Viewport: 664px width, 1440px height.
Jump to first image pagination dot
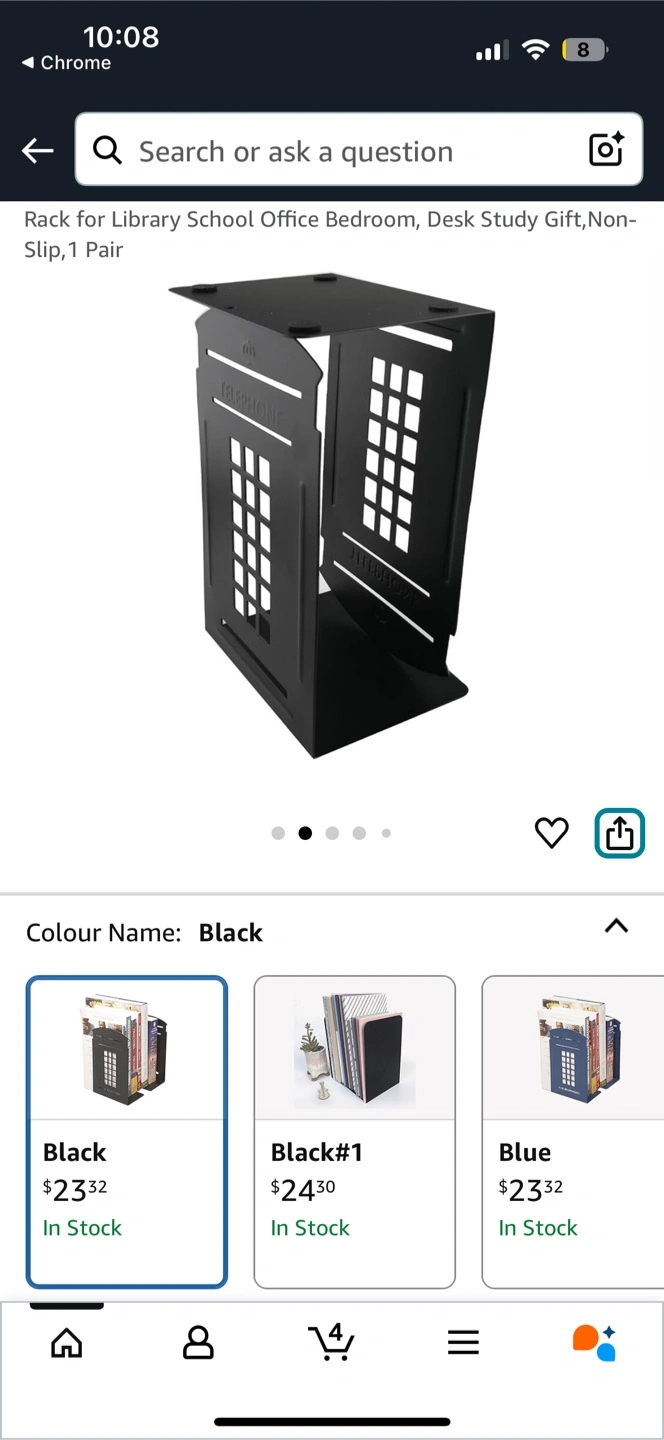[278, 833]
